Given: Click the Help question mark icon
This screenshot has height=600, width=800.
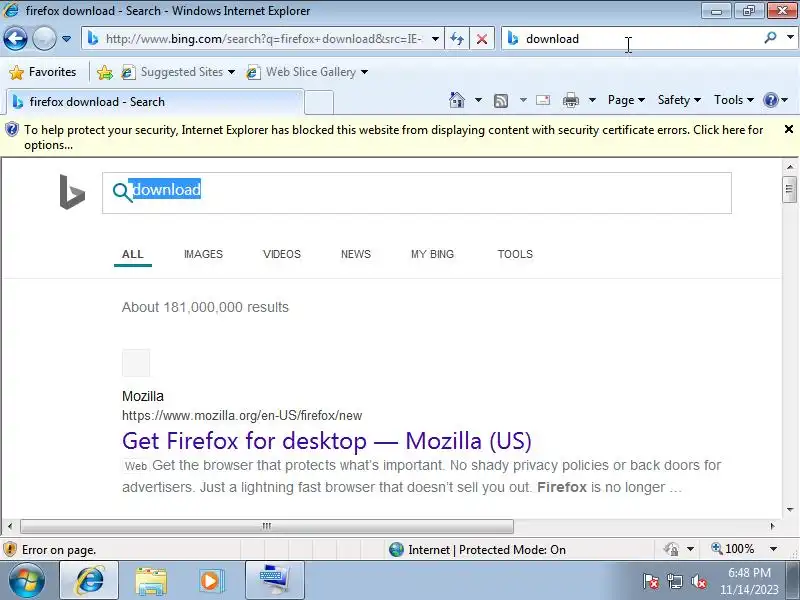Looking at the screenshot, I should (770, 100).
